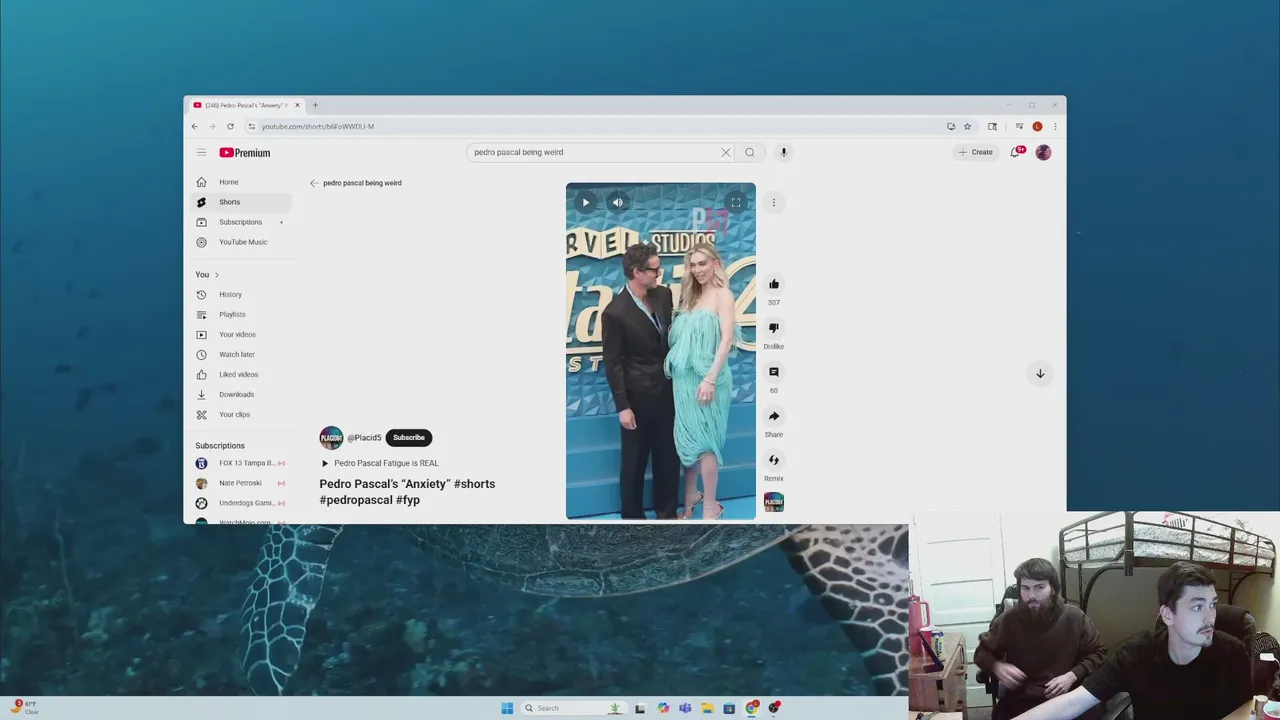This screenshot has height=720, width=1280.
Task: Click into the YouTube search field
Action: click(595, 152)
